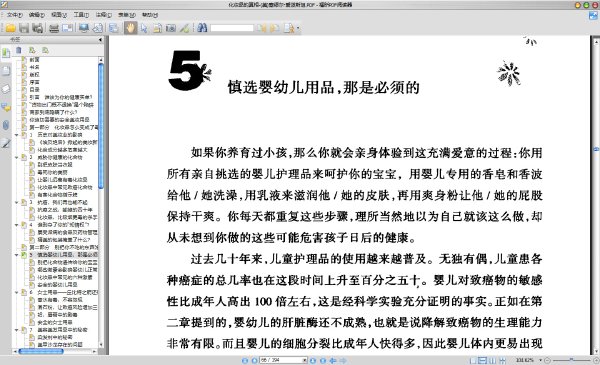Click the second add-bookmark icon in the bookmark toolbar
Viewport: 600px width, 365px height.
tap(45, 50)
